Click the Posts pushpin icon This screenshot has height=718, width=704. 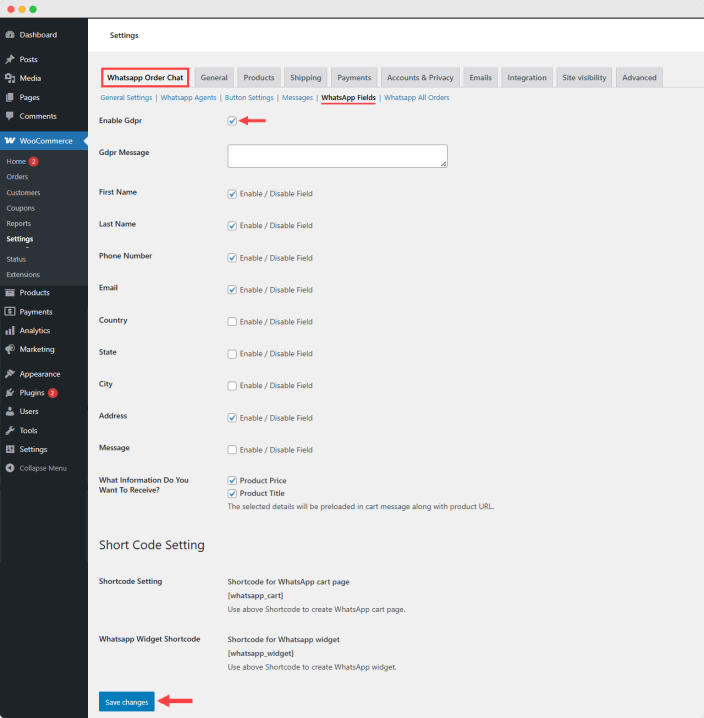point(10,60)
